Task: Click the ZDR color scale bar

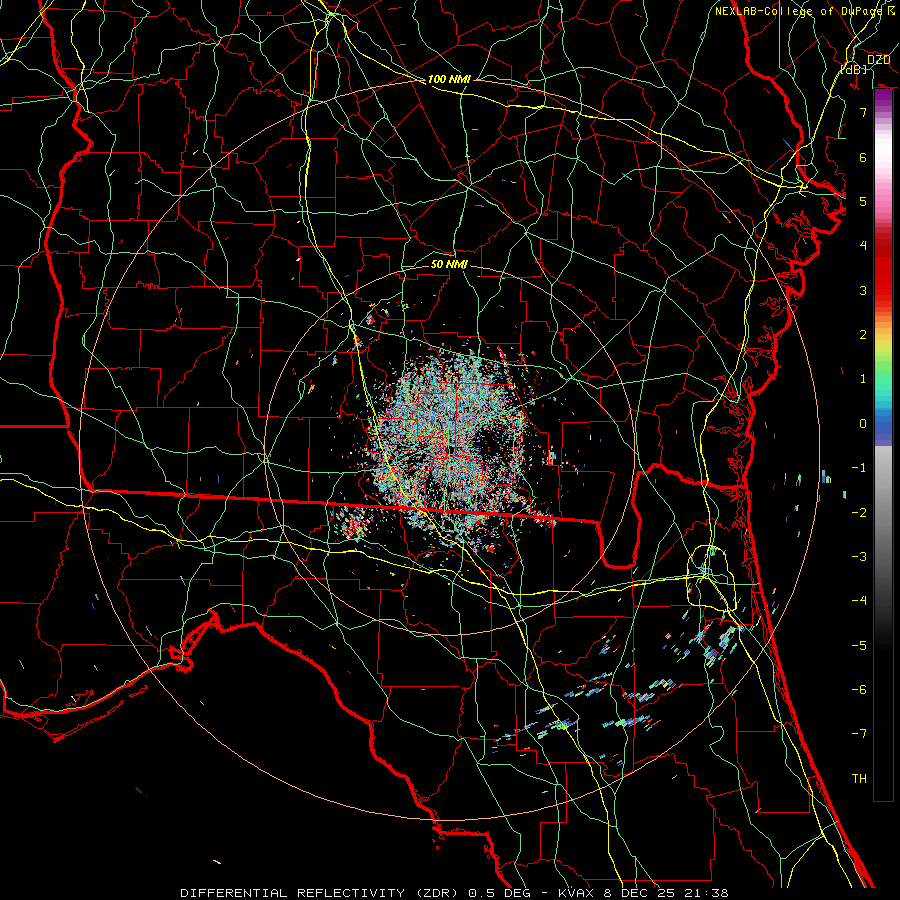Action: (x=883, y=445)
